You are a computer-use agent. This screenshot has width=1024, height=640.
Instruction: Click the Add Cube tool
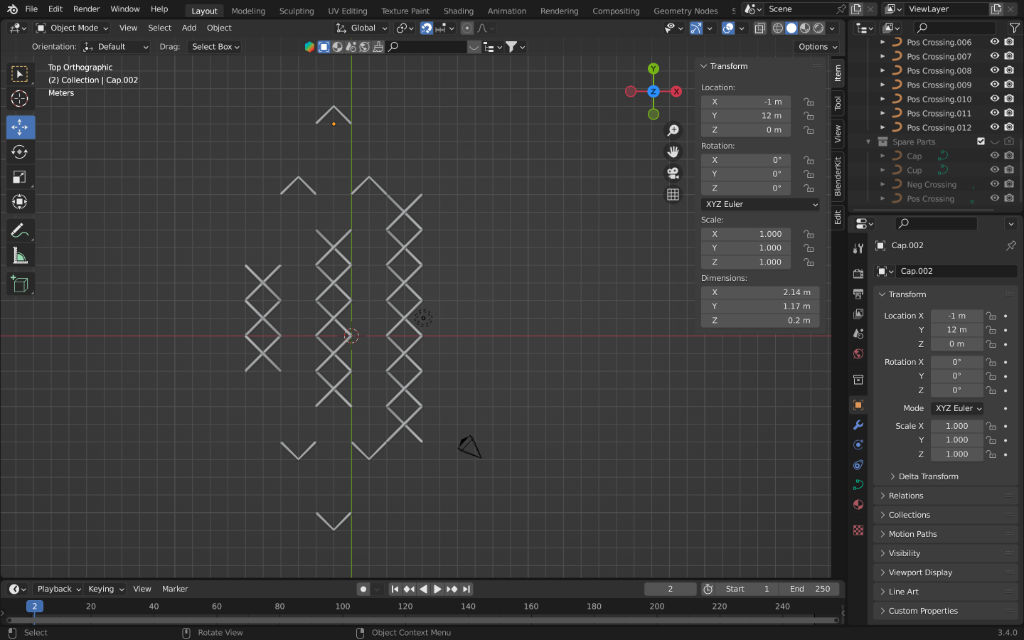[20, 284]
